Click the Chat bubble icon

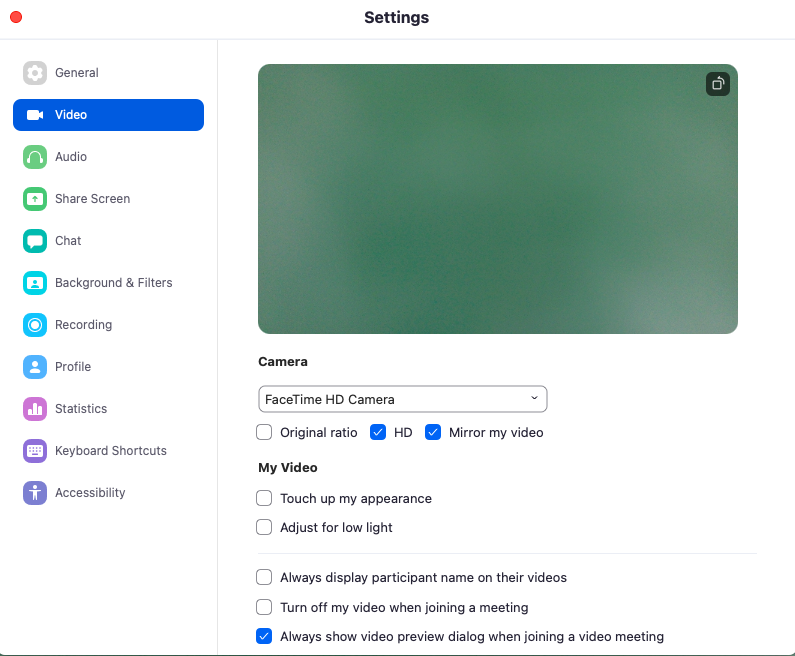[x=35, y=241]
